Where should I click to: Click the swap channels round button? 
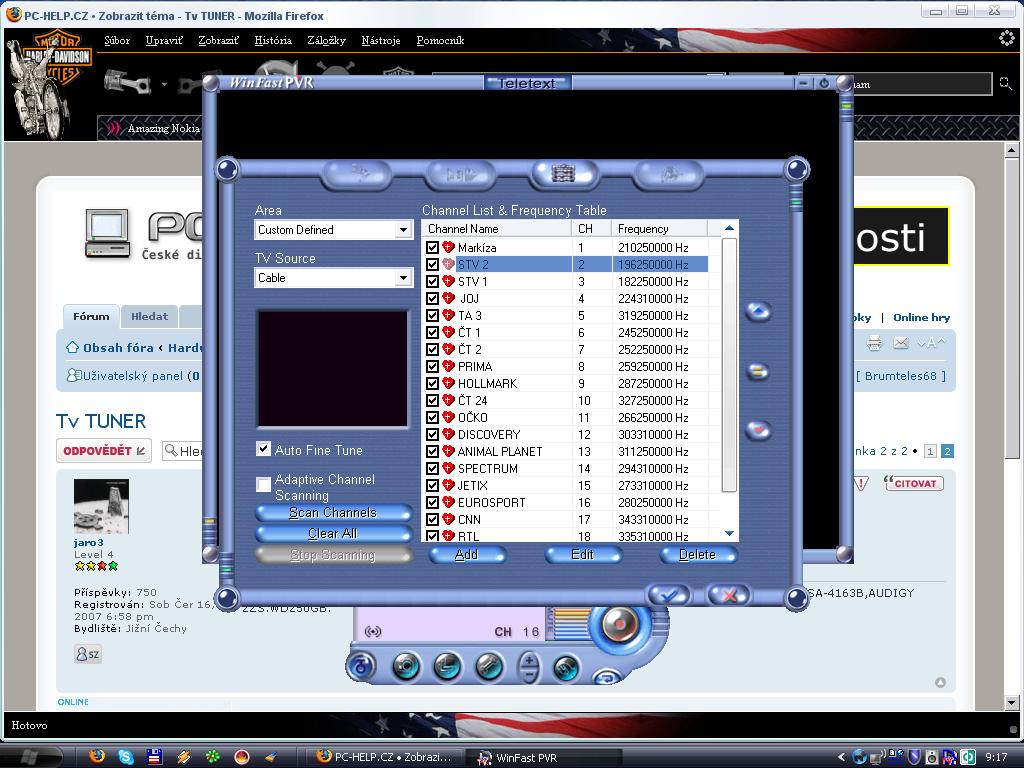point(758,372)
